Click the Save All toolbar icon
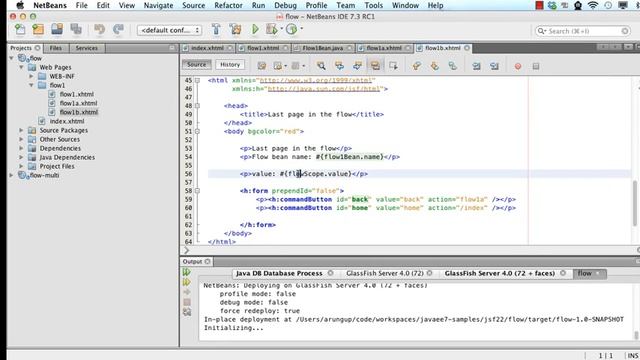640x360 pixels. coord(76,29)
